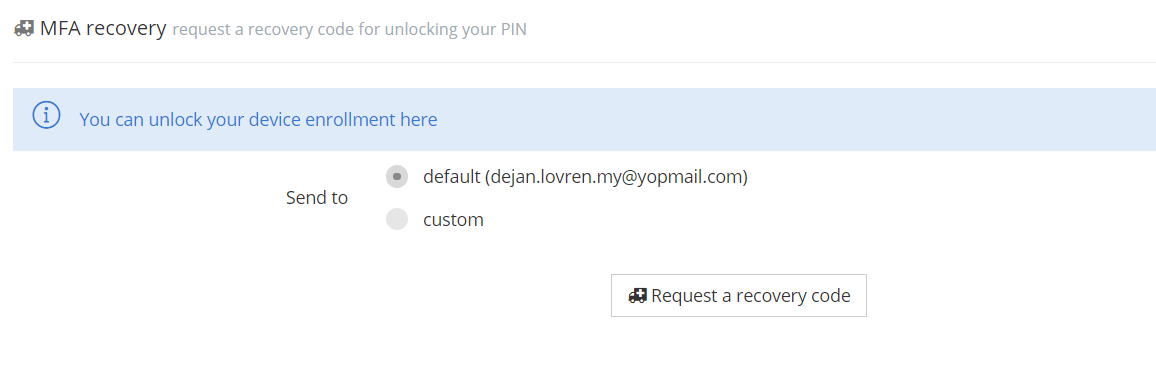Click the custom option label text
The width and height of the screenshot is (1156, 383).
453,219
